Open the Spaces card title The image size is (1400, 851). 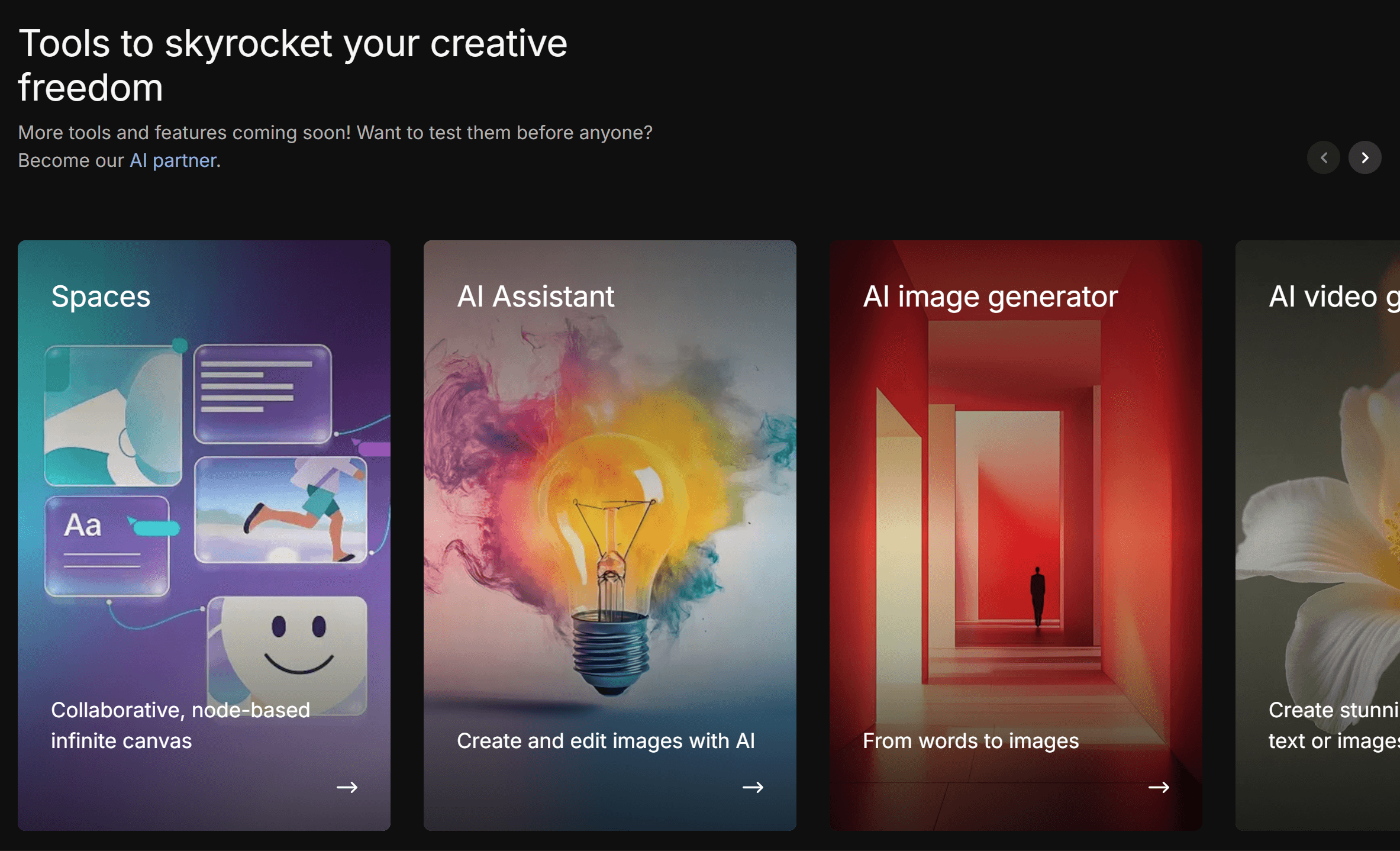click(x=101, y=296)
